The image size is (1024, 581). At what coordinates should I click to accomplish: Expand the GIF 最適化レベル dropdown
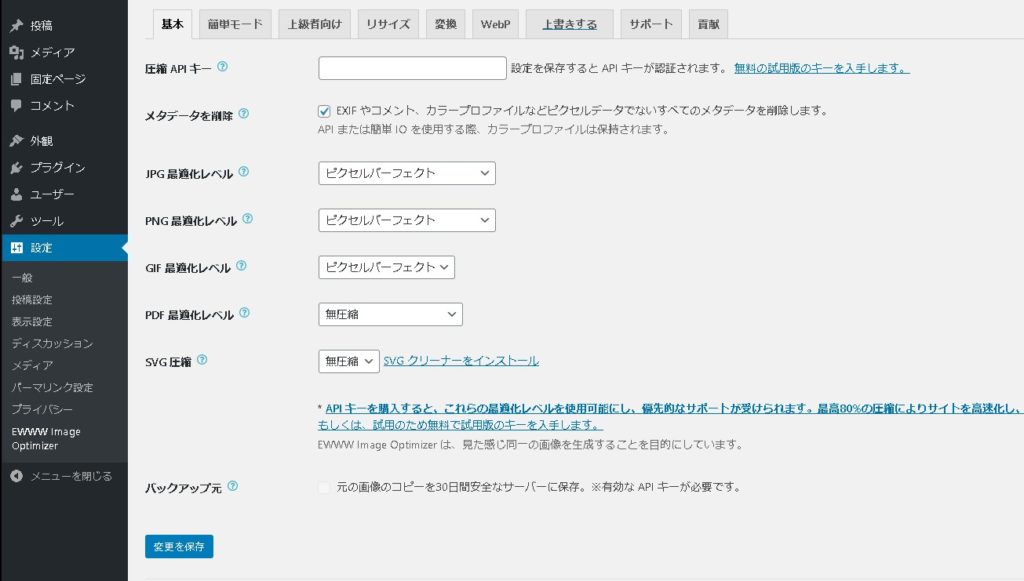click(386, 267)
